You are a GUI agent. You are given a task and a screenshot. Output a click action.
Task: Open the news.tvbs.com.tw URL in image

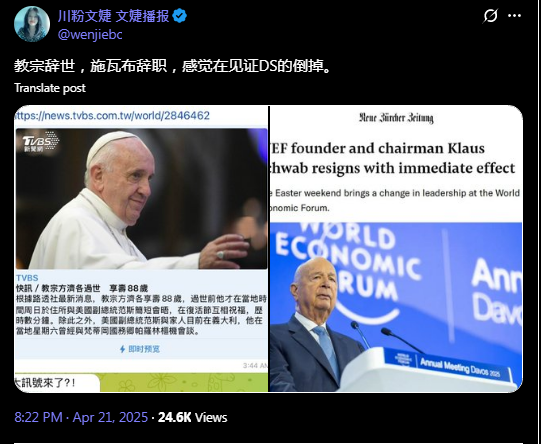(x=112, y=115)
